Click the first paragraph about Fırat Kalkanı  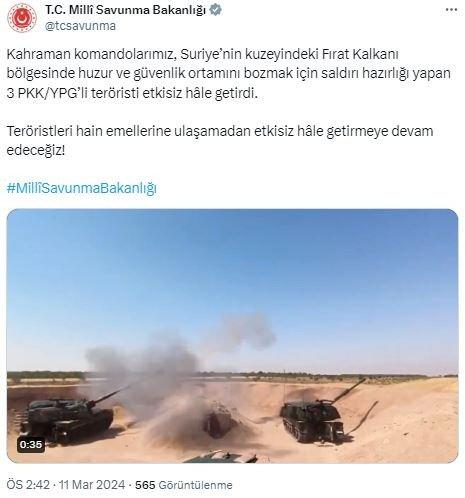[229, 73]
